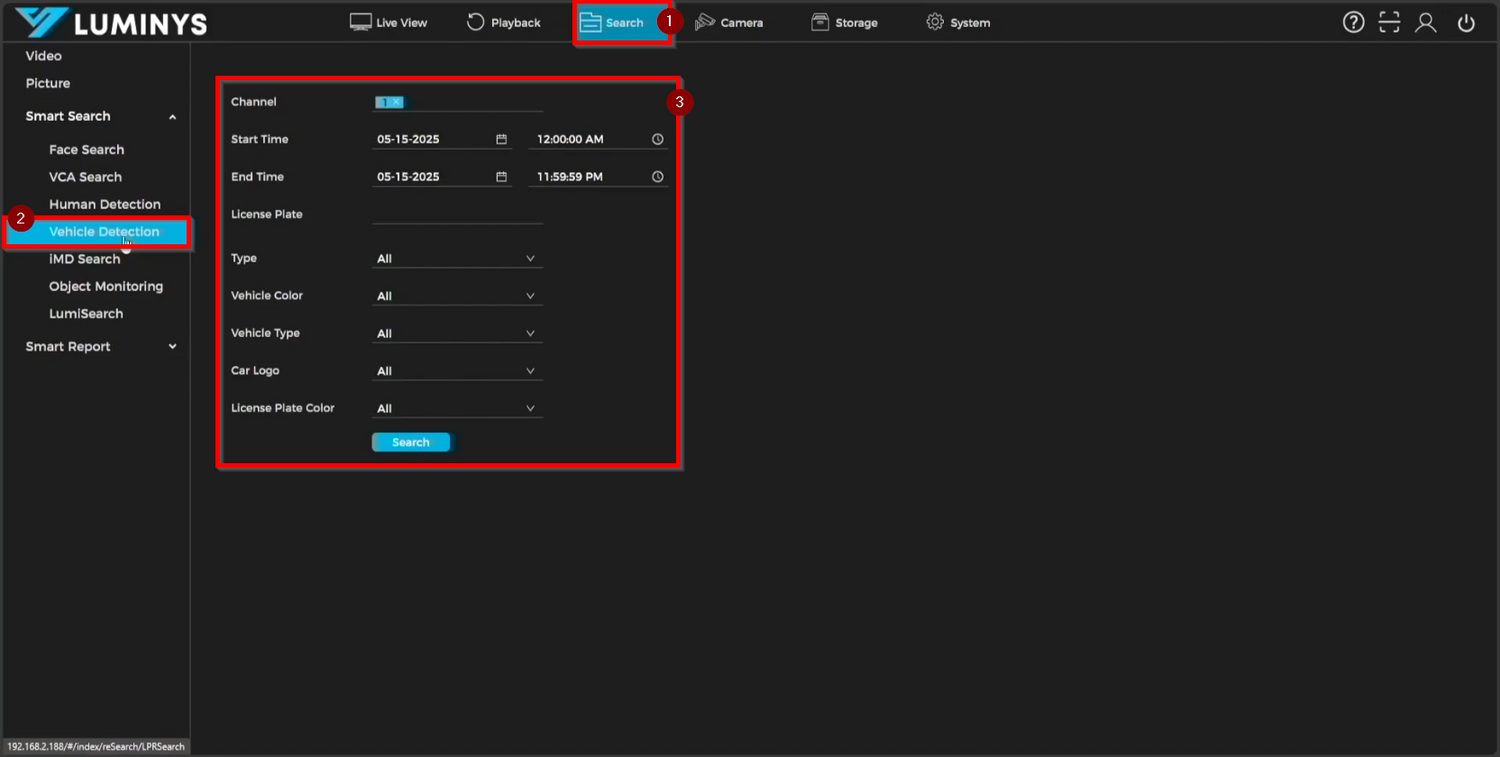Image resolution: width=1500 pixels, height=757 pixels.
Task: Open the clock picker for End Time
Action: (657, 176)
